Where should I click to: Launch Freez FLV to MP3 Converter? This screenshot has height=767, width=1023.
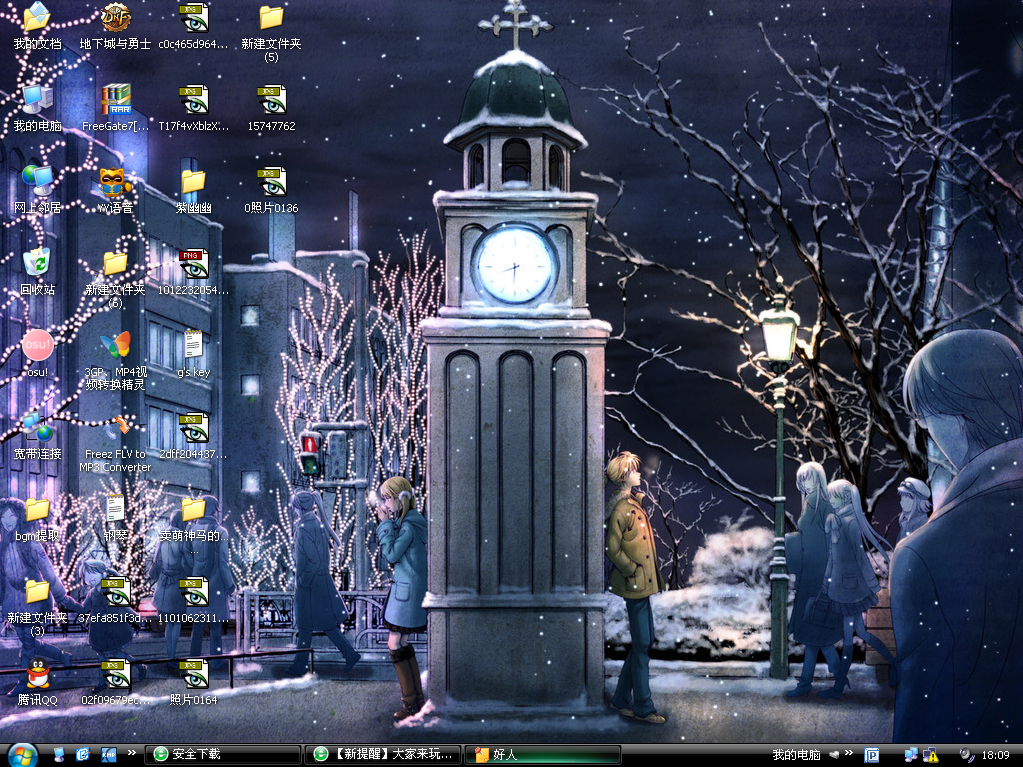115,429
